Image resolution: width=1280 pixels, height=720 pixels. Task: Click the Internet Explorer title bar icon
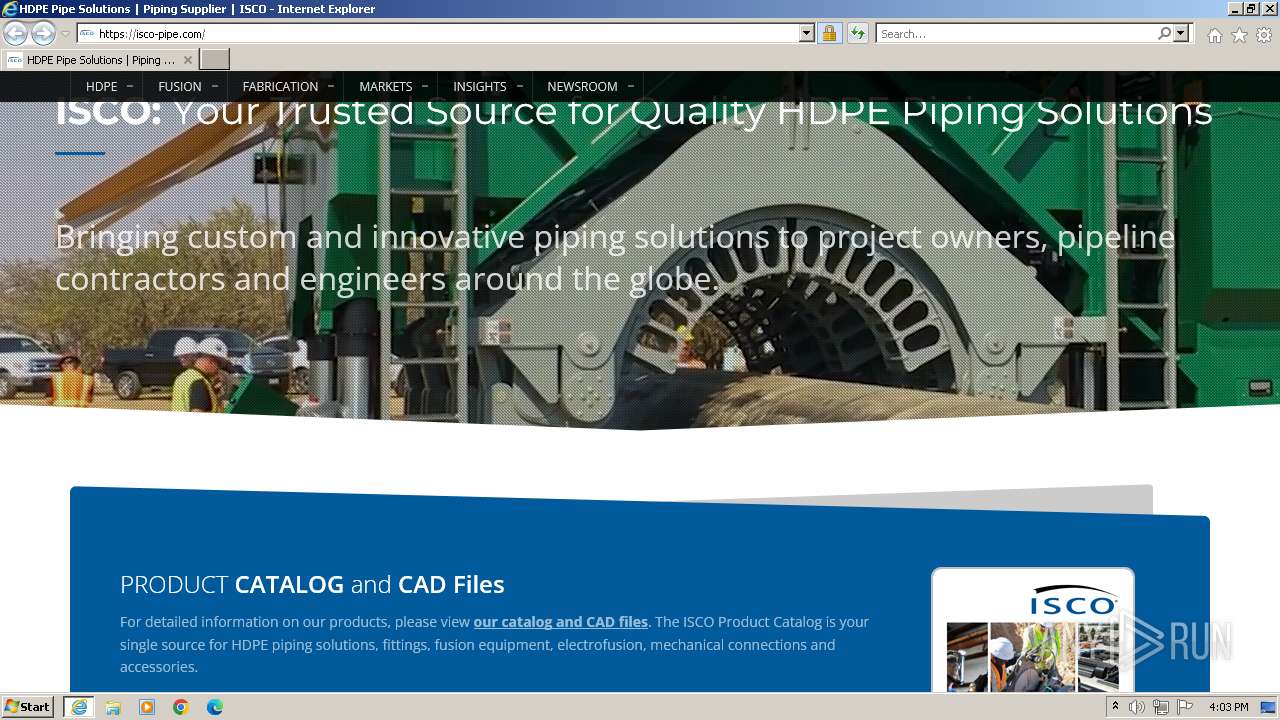coord(10,9)
